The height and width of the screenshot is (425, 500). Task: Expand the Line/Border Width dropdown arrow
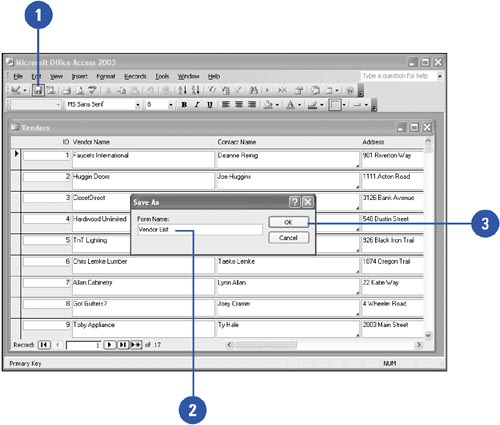[x=344, y=105]
